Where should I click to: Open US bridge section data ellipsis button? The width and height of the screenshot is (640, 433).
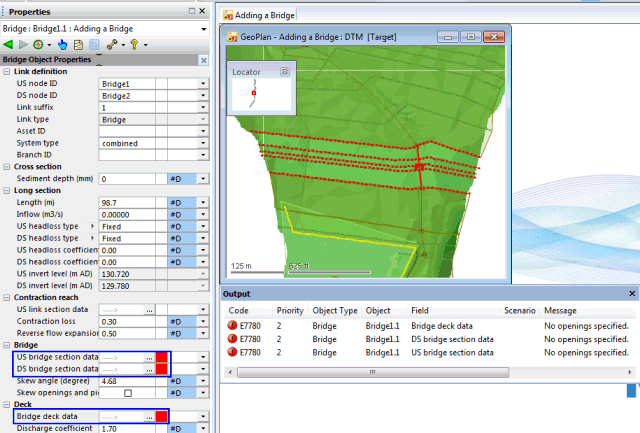point(149,358)
